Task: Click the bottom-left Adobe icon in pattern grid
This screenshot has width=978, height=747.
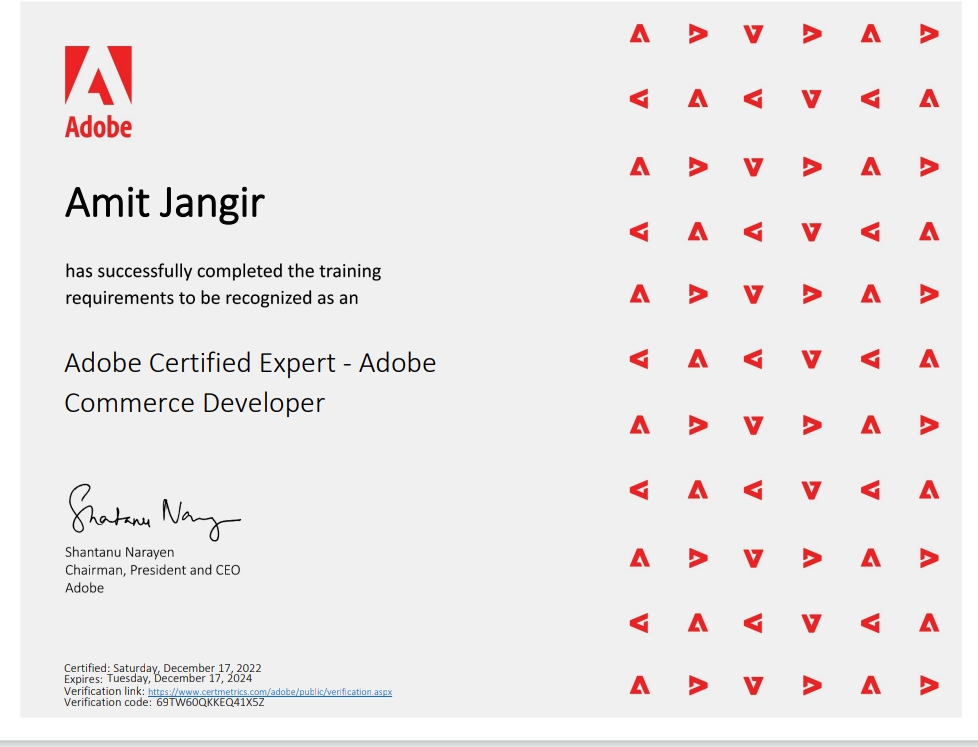Action: (639, 686)
